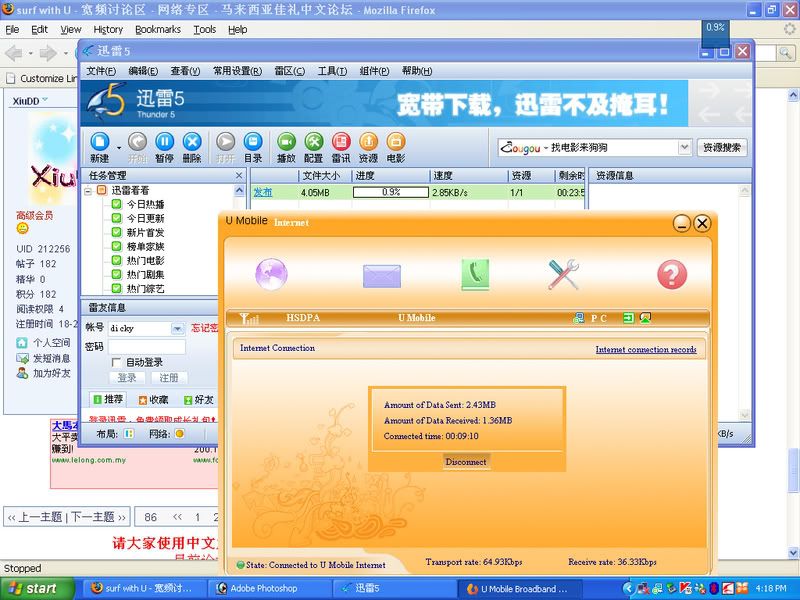Screen dimensions: 800x600
Task: Click the 网络 network status icon
Action: point(180,434)
